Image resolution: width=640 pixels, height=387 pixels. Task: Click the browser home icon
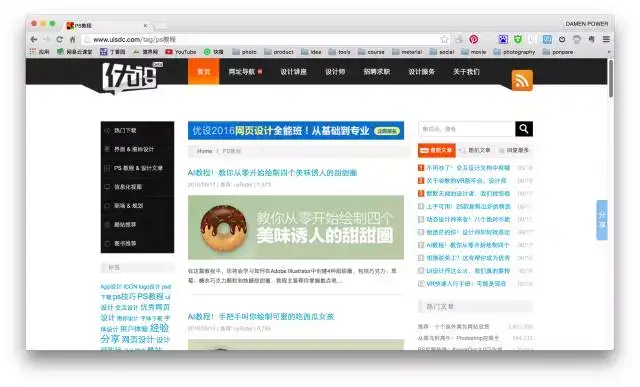click(73, 39)
